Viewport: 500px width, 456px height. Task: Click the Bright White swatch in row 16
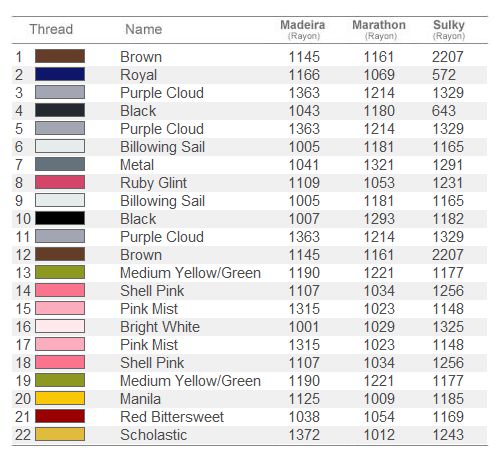click(60, 326)
